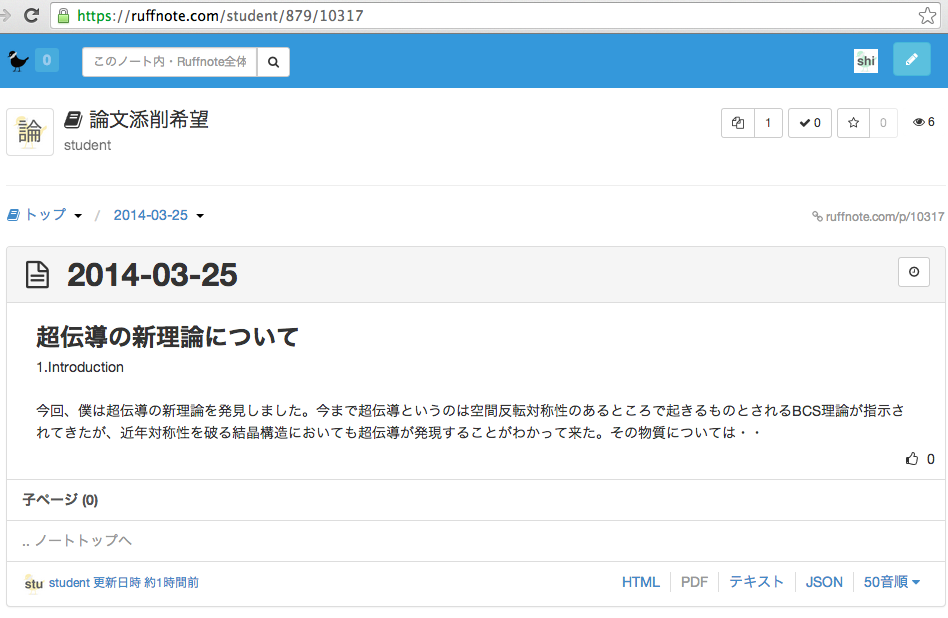Go to ノートトップへ link

77,541
